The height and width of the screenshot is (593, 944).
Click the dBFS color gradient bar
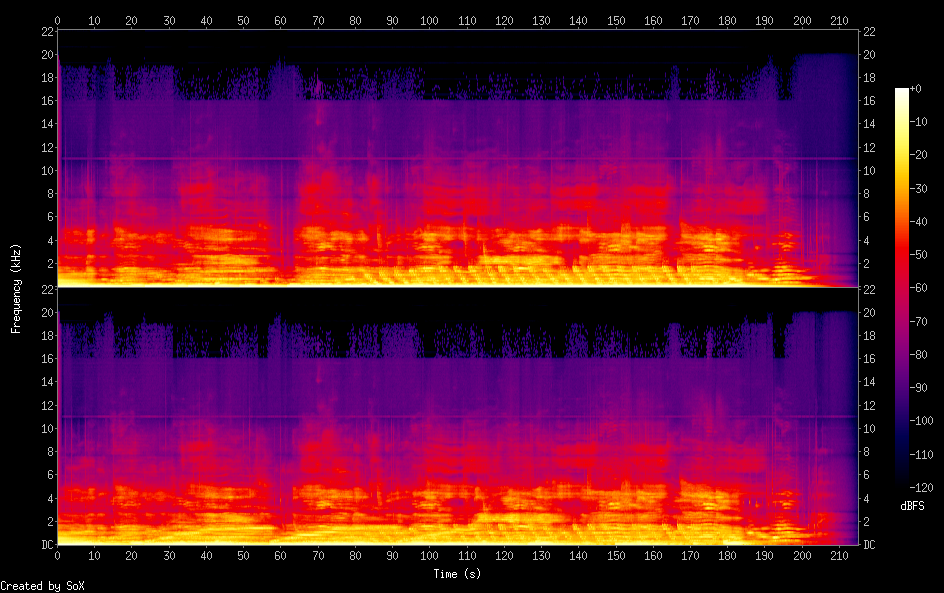pos(902,288)
